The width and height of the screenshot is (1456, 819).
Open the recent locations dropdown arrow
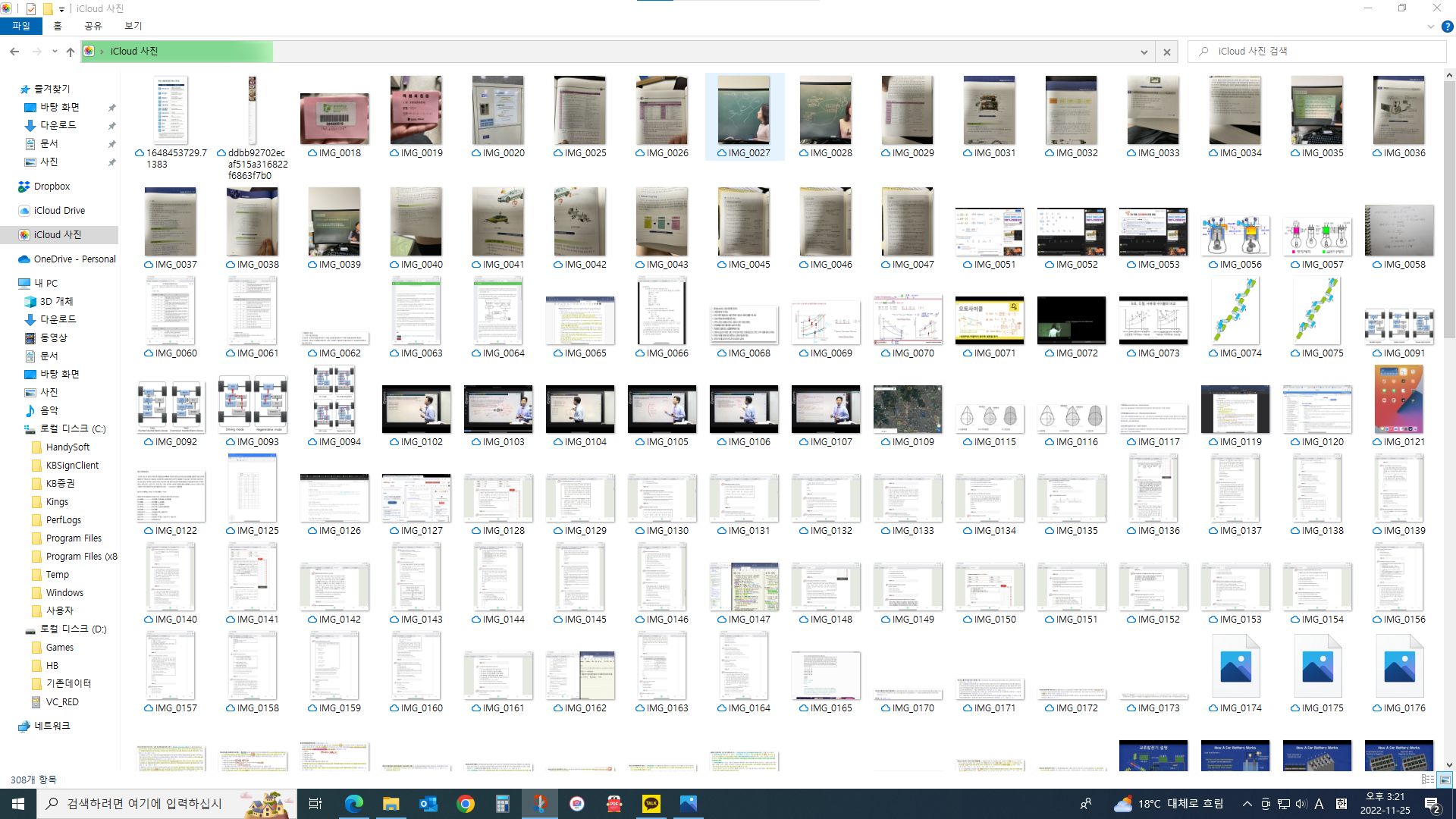click(55, 52)
